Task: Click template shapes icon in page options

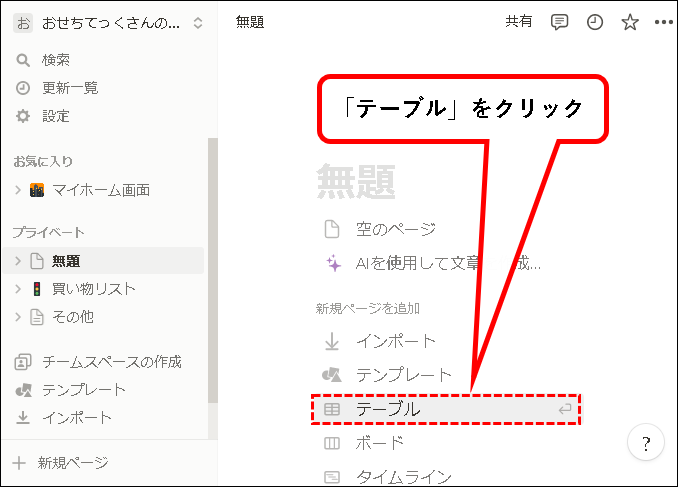Action: 332,375
